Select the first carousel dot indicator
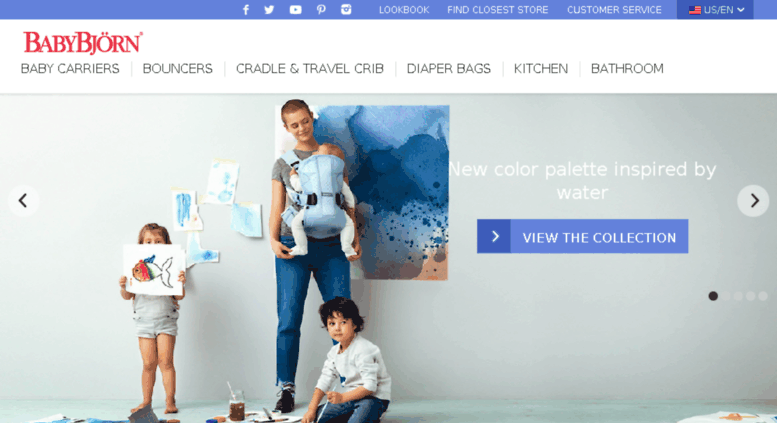The height and width of the screenshot is (423, 777). coord(713,296)
